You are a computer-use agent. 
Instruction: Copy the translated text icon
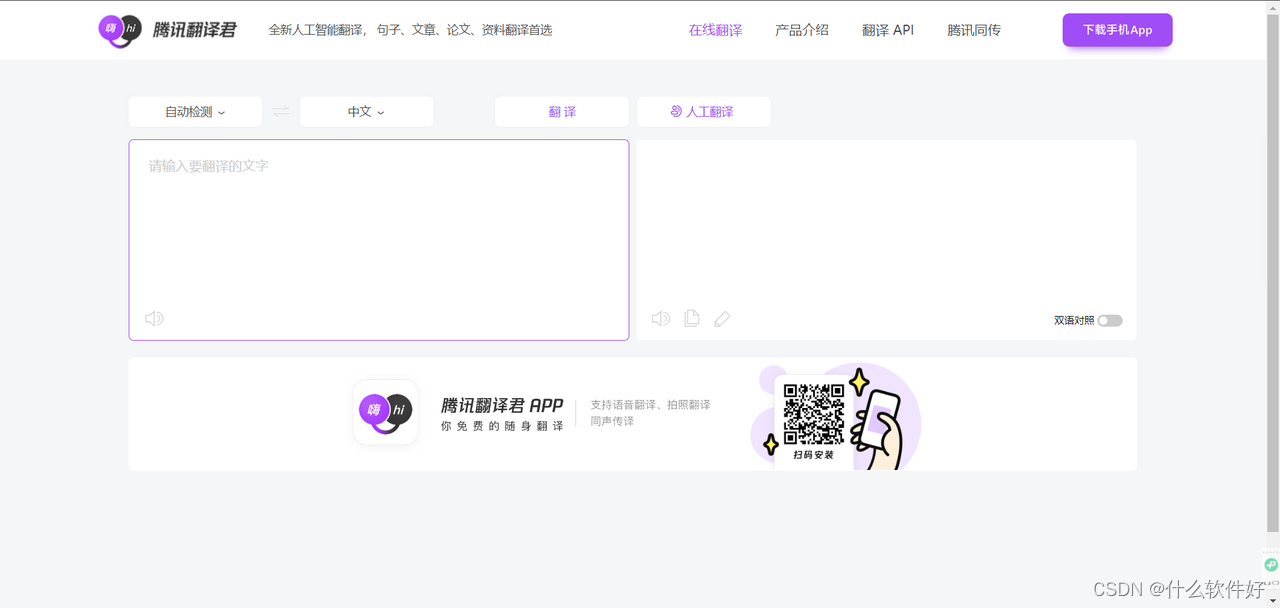692,318
